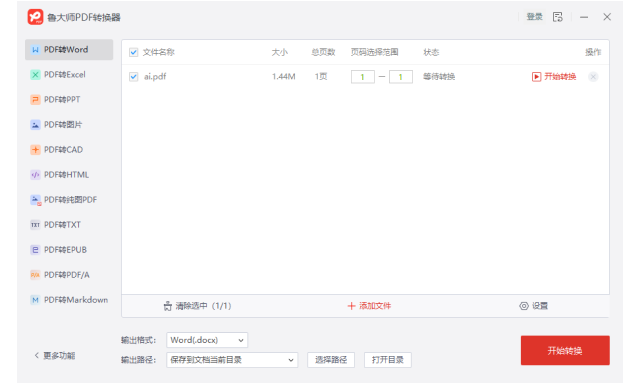Click the PDF转Excel sidebar icon

[36, 75]
